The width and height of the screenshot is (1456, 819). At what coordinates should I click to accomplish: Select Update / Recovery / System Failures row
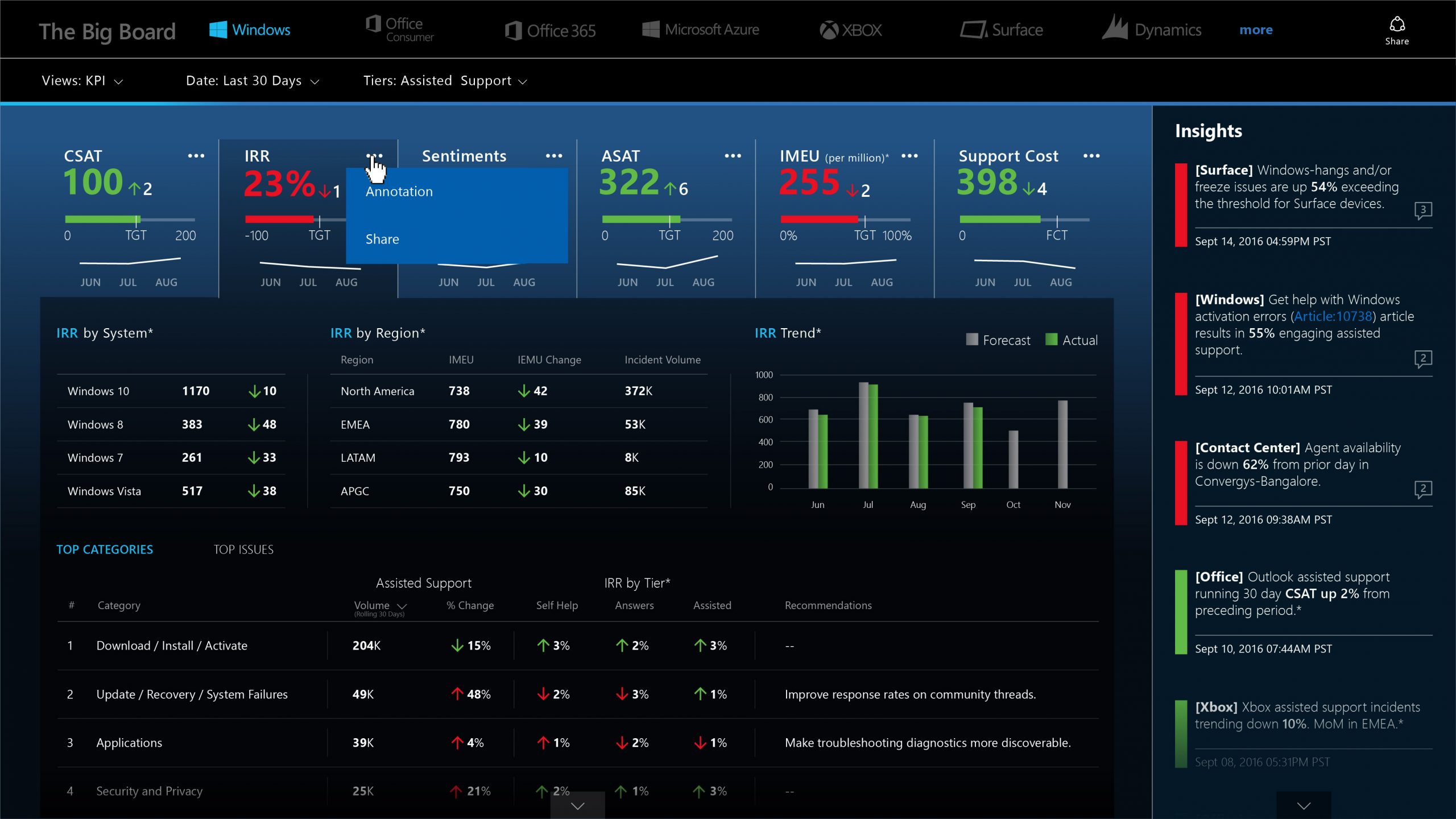(578, 694)
